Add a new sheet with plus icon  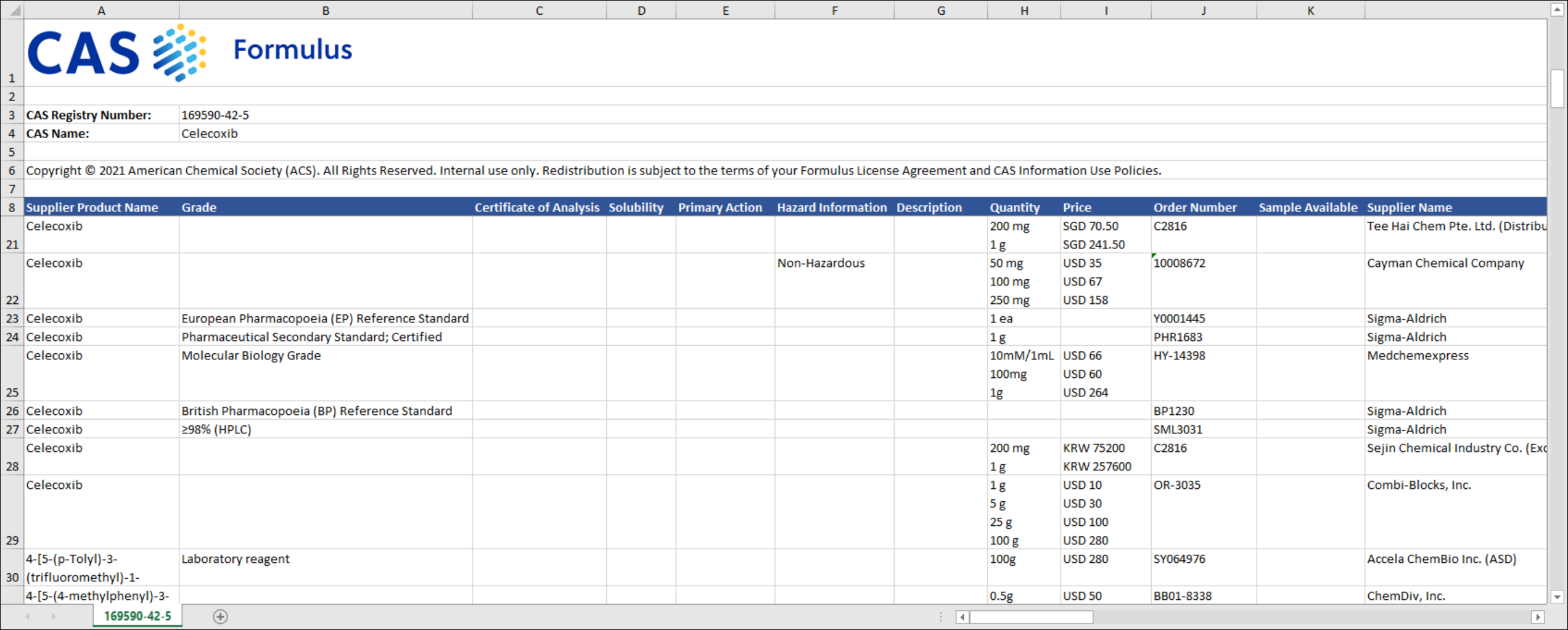point(220,616)
